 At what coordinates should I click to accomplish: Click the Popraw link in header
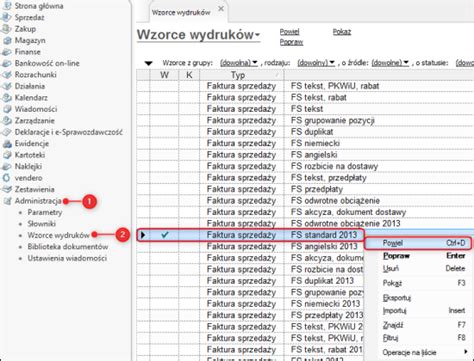coord(291,42)
